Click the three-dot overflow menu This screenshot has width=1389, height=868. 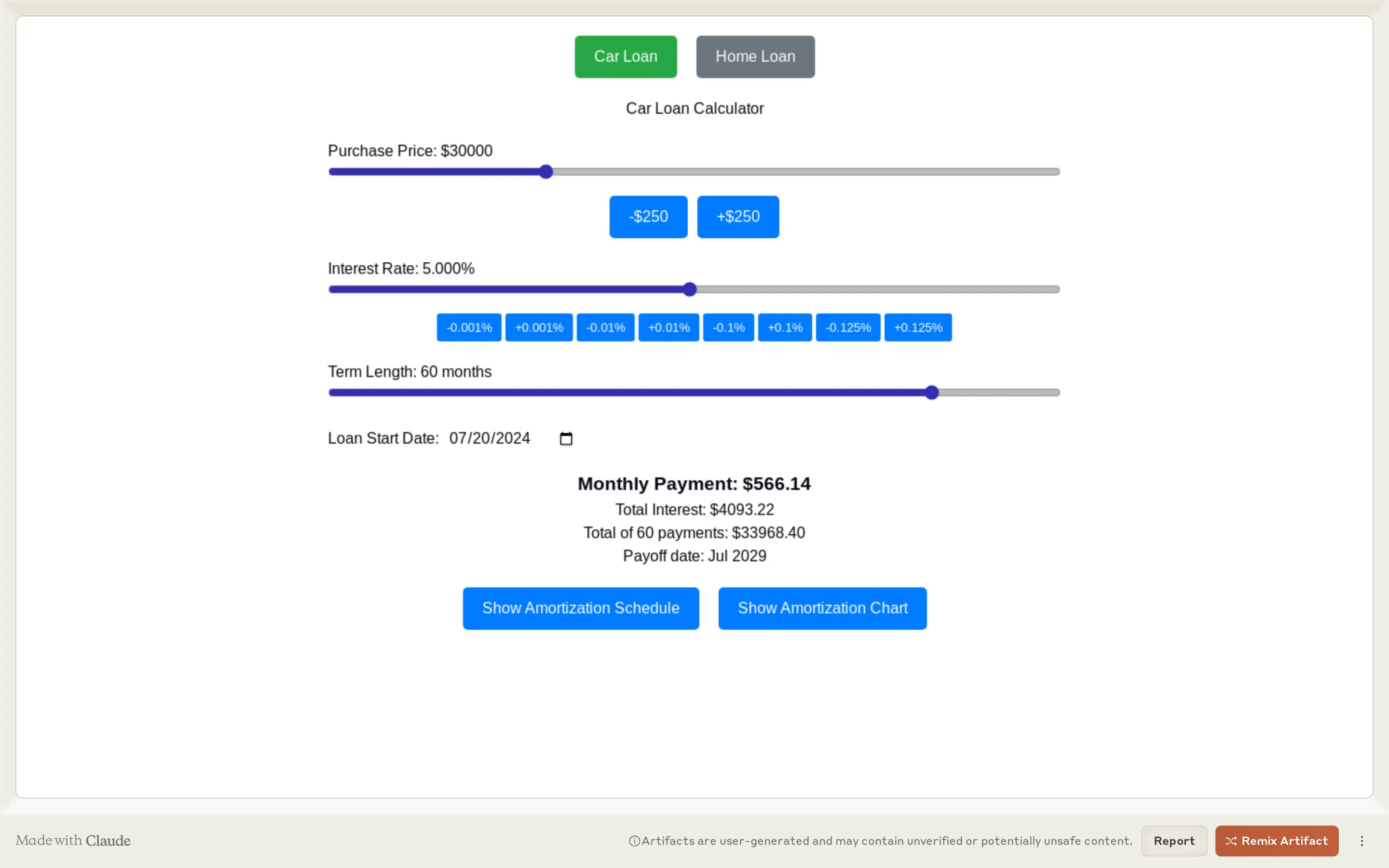(x=1362, y=841)
